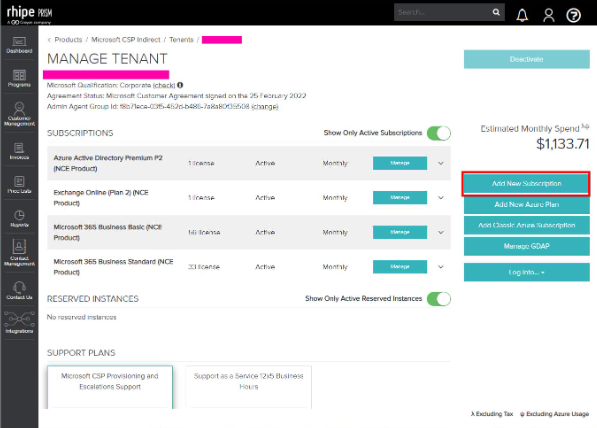
Task: Click the (change) Admin Agent Group link
Action: point(265,107)
